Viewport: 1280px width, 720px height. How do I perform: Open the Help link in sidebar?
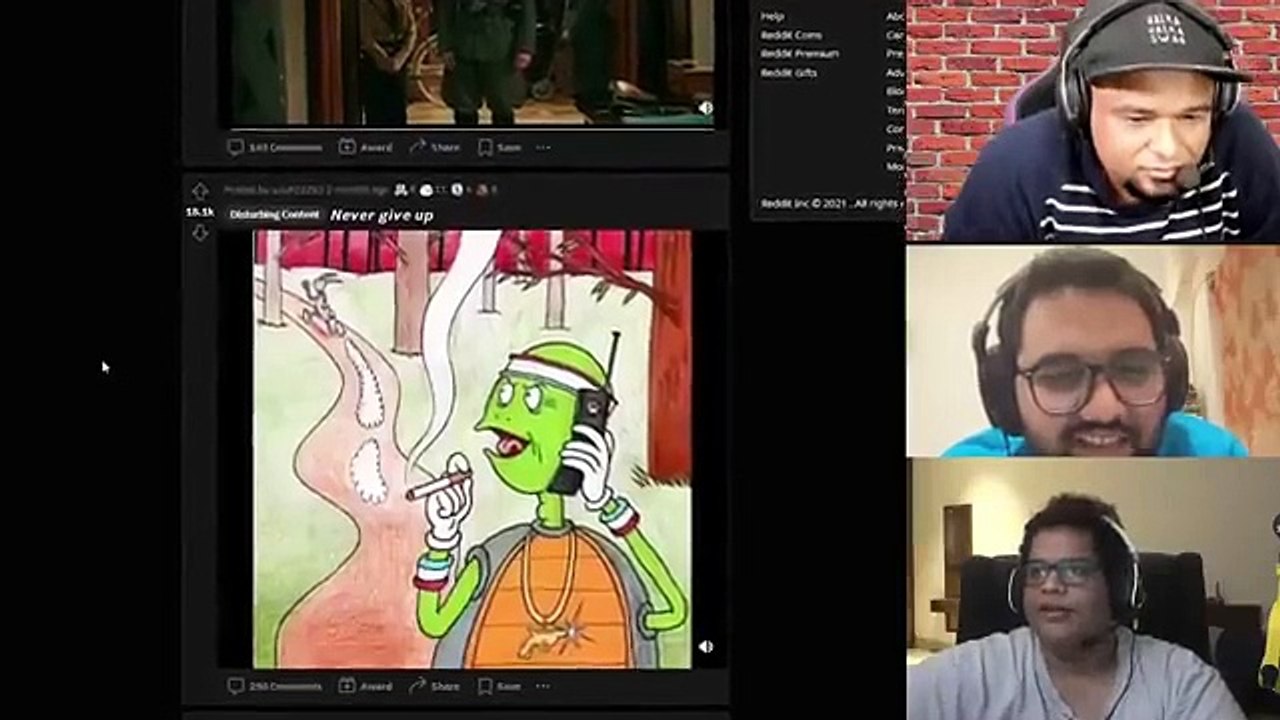pyautogui.click(x=772, y=16)
